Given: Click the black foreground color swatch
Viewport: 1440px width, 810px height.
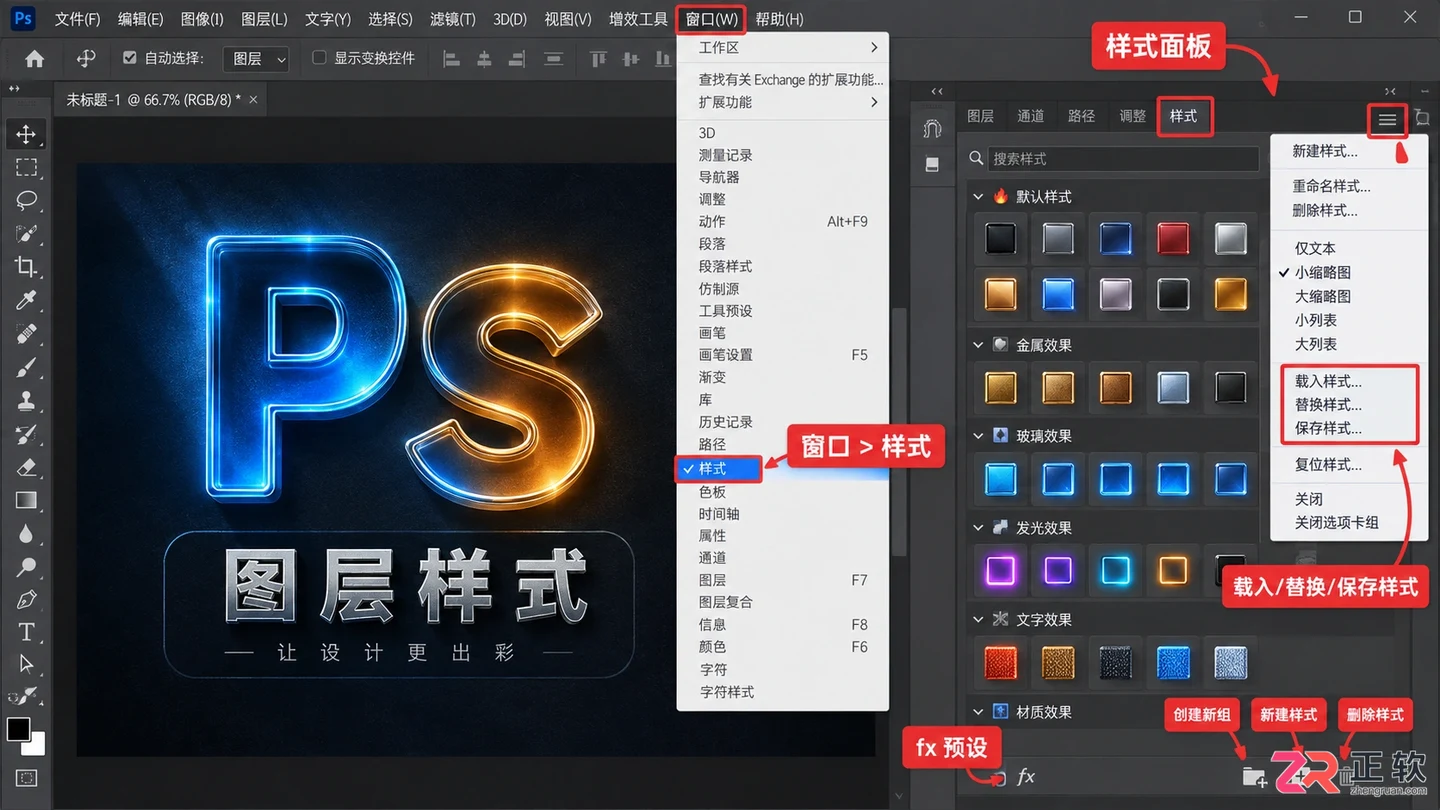Looking at the screenshot, I should click(x=17, y=728).
